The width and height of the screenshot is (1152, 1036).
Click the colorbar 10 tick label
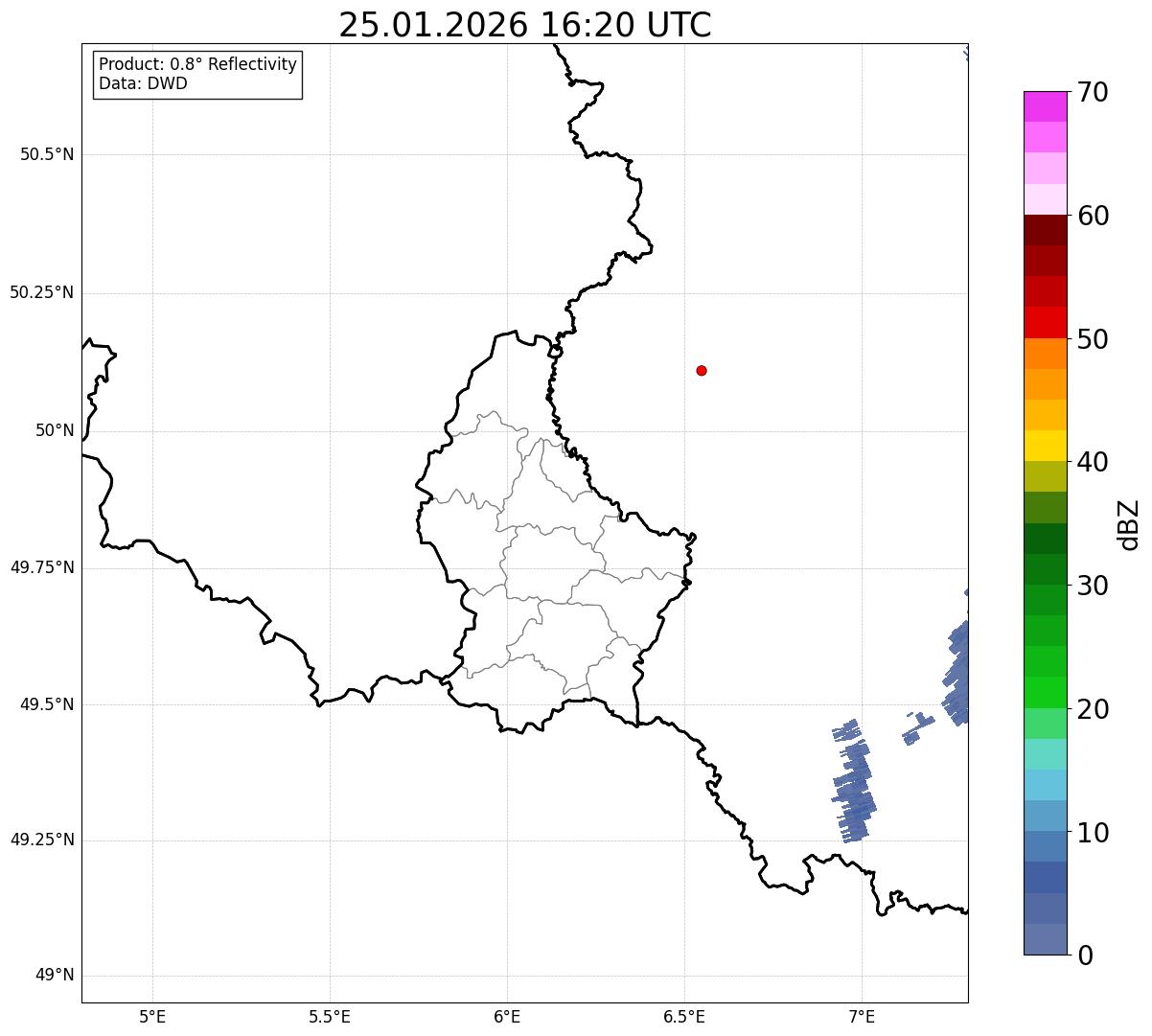pos(1093,834)
